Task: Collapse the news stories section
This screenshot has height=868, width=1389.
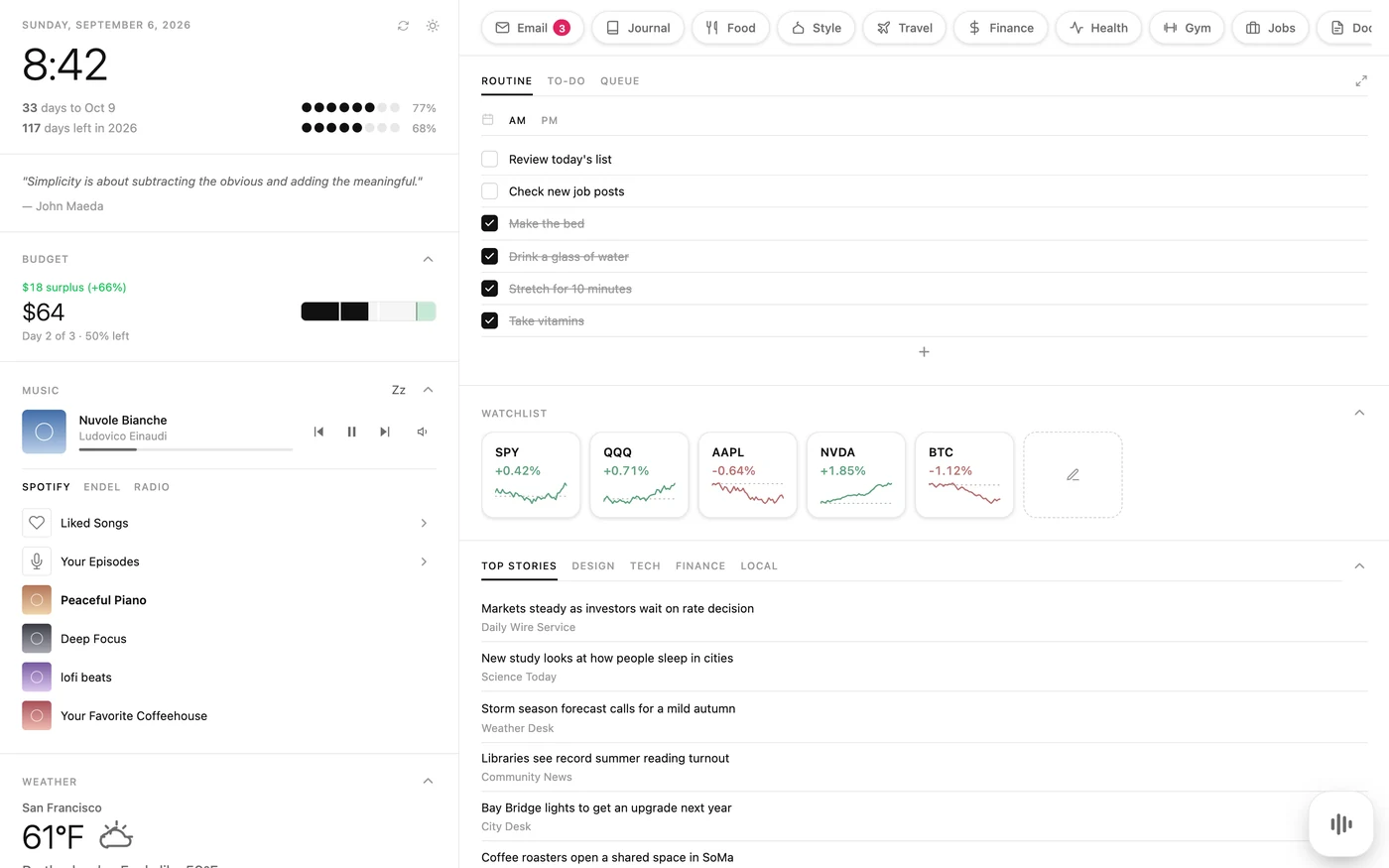Action: [1359, 565]
